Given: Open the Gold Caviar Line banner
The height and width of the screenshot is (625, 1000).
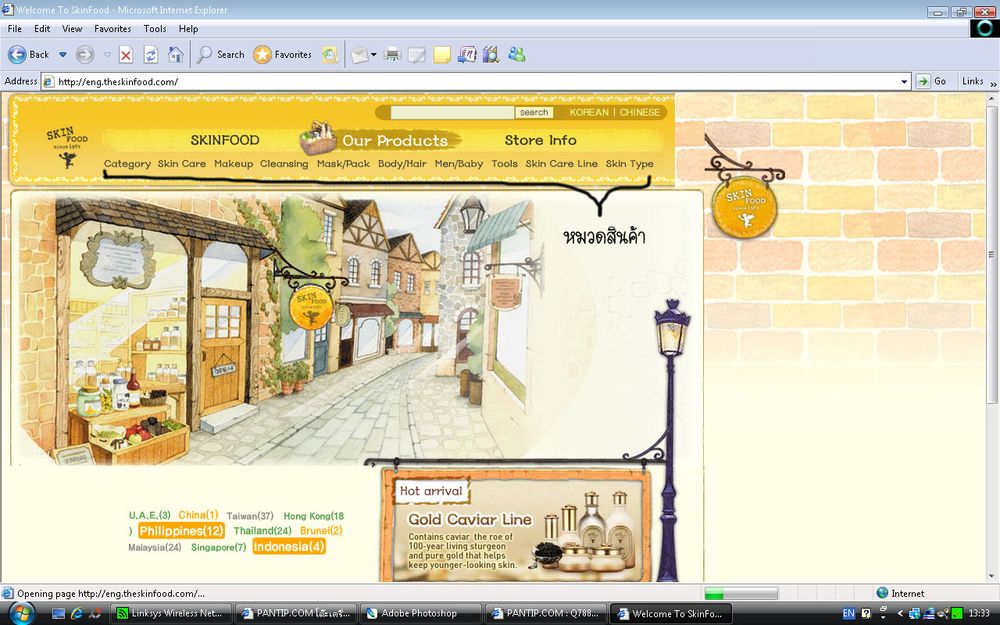Looking at the screenshot, I should (516, 524).
